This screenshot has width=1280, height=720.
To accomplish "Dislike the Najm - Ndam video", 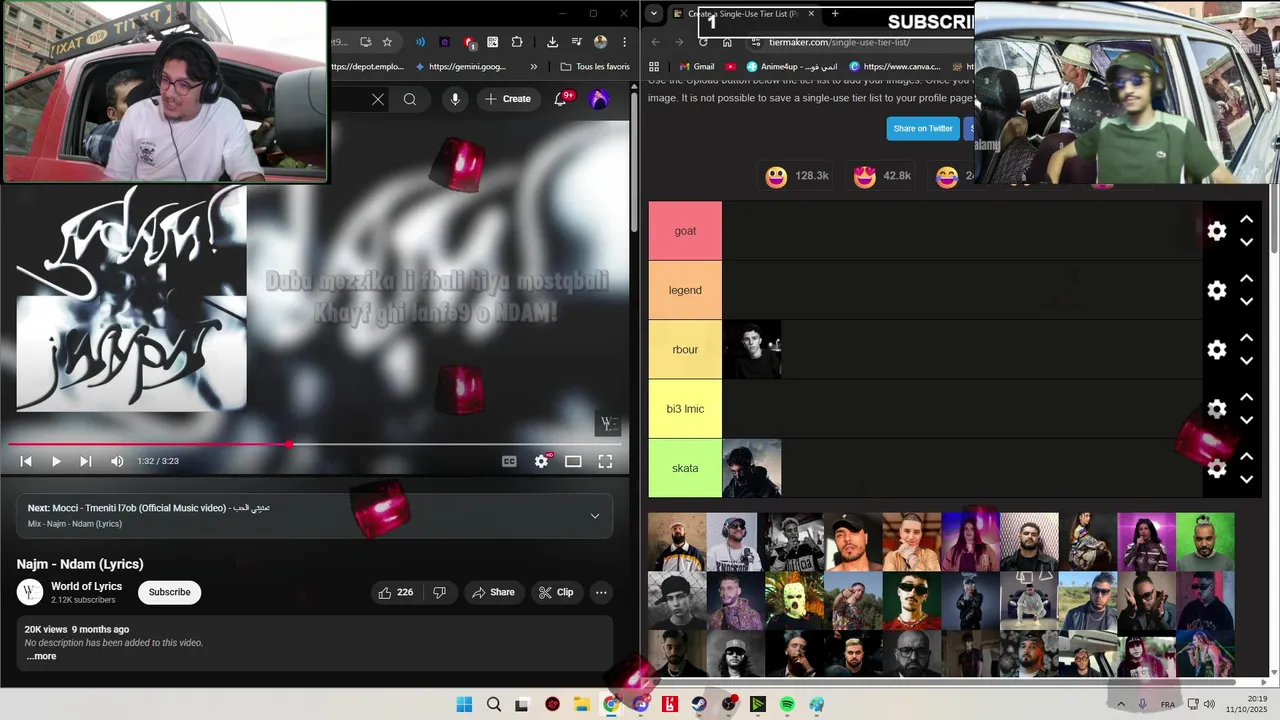I will pos(440,592).
